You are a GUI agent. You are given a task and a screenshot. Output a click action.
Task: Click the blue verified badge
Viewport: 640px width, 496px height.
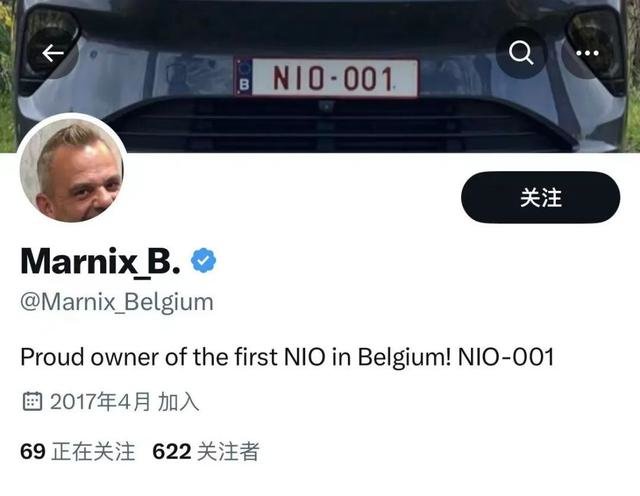click(x=204, y=260)
